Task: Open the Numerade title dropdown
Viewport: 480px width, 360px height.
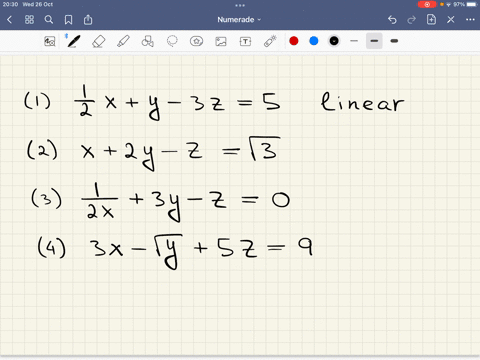Action: coord(239,20)
